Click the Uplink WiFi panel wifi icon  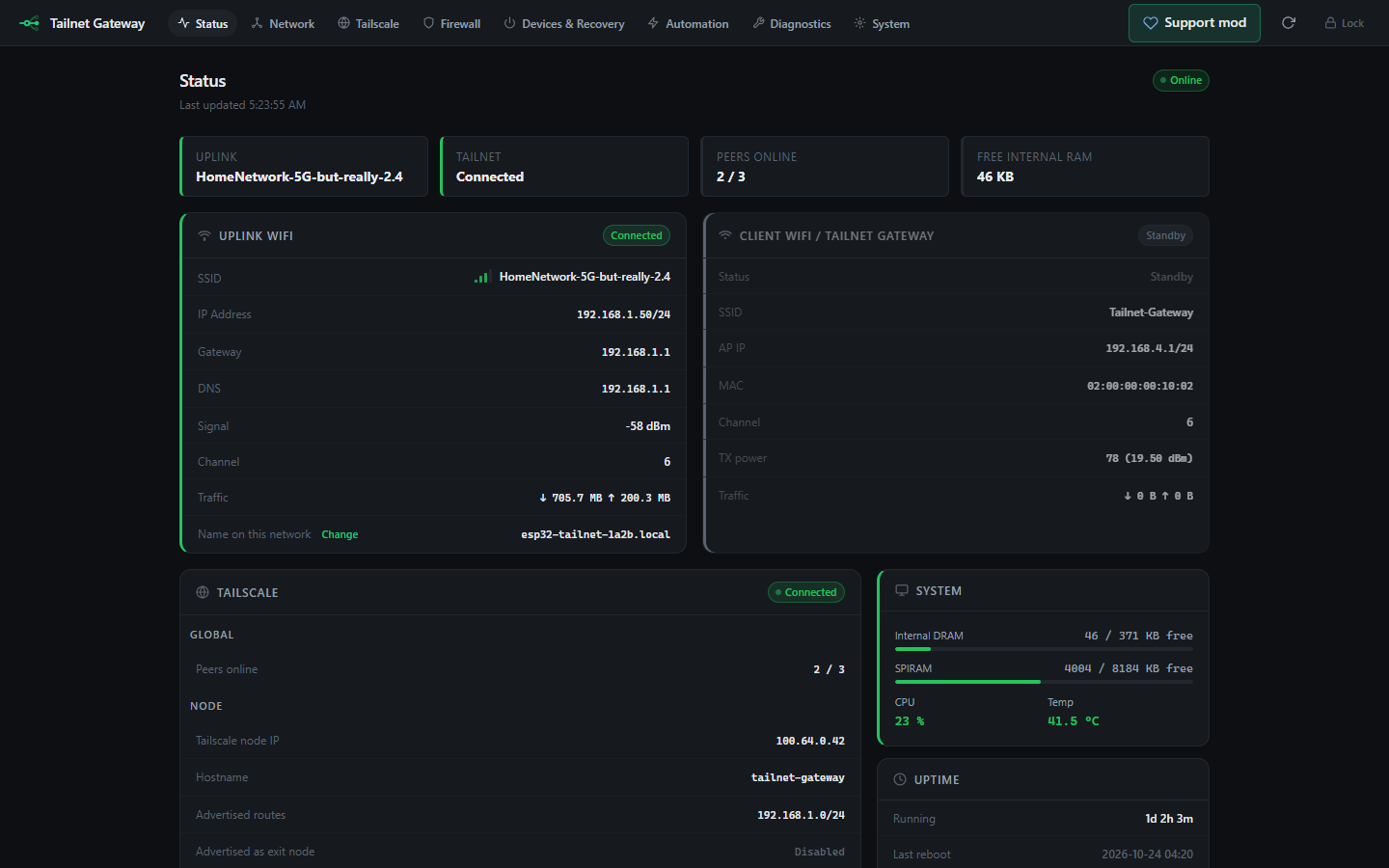[x=204, y=235]
